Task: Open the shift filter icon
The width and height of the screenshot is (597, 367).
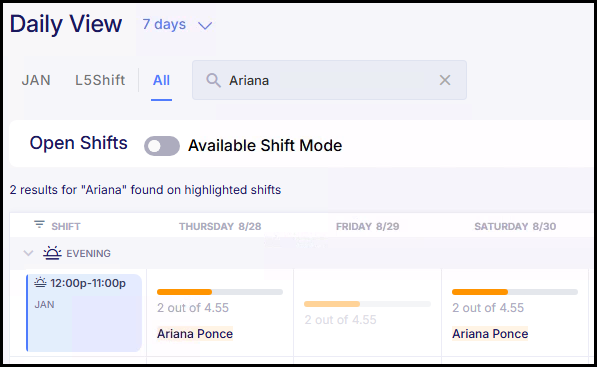Action: tap(39, 225)
